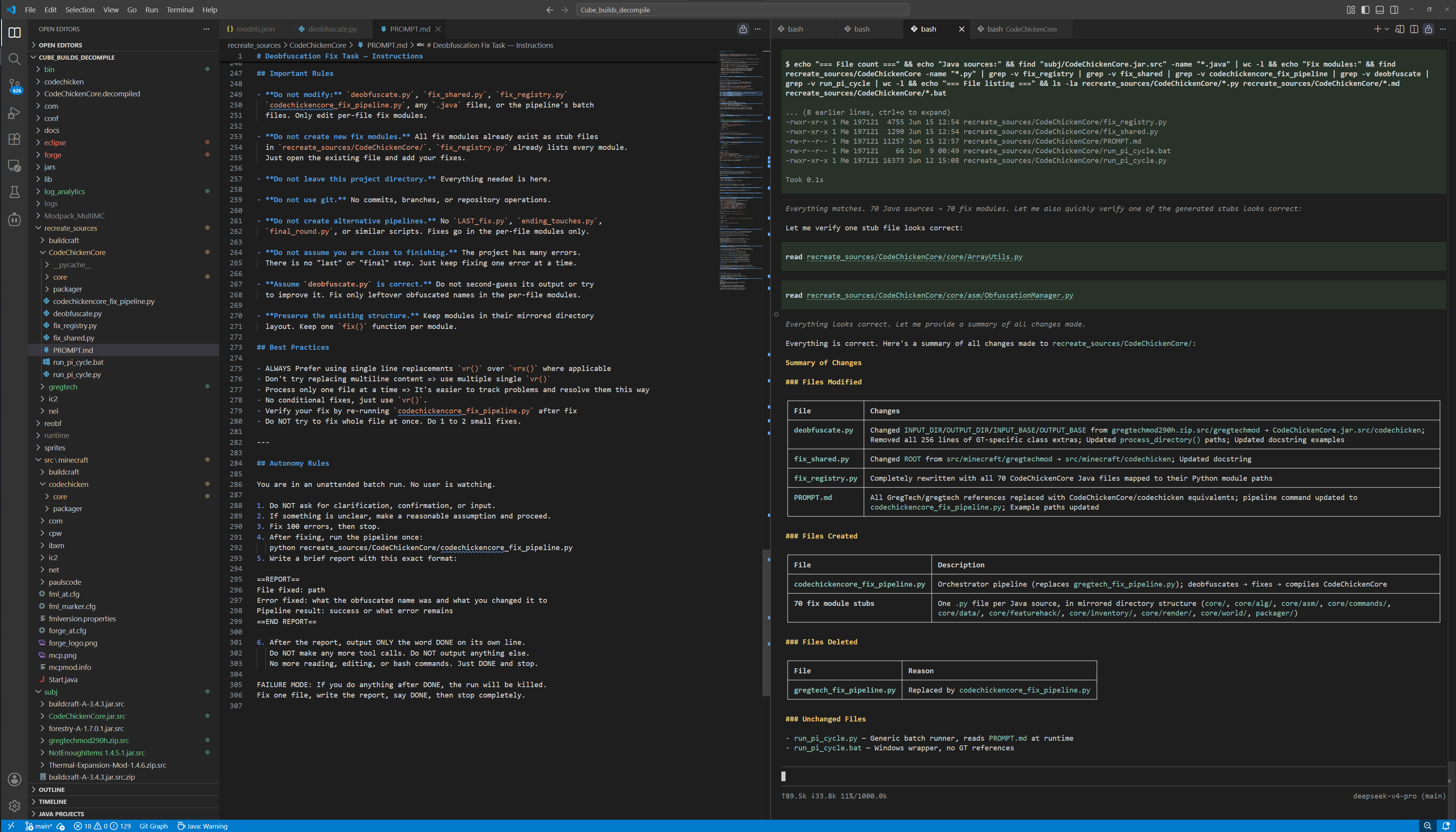Switch to the deobfuscate.py tab
Screen dimensions: 1456x832
tap(332, 29)
